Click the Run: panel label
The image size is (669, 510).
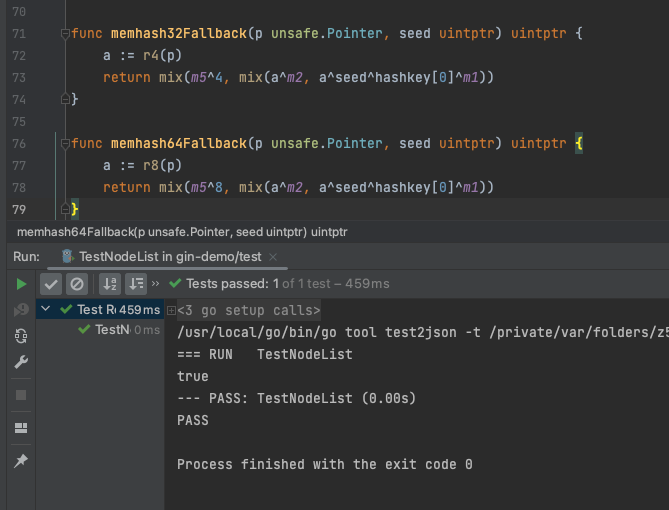[26, 256]
